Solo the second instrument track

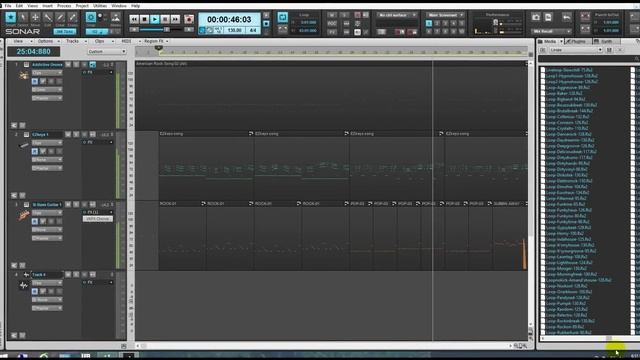pyautogui.click(x=76, y=134)
